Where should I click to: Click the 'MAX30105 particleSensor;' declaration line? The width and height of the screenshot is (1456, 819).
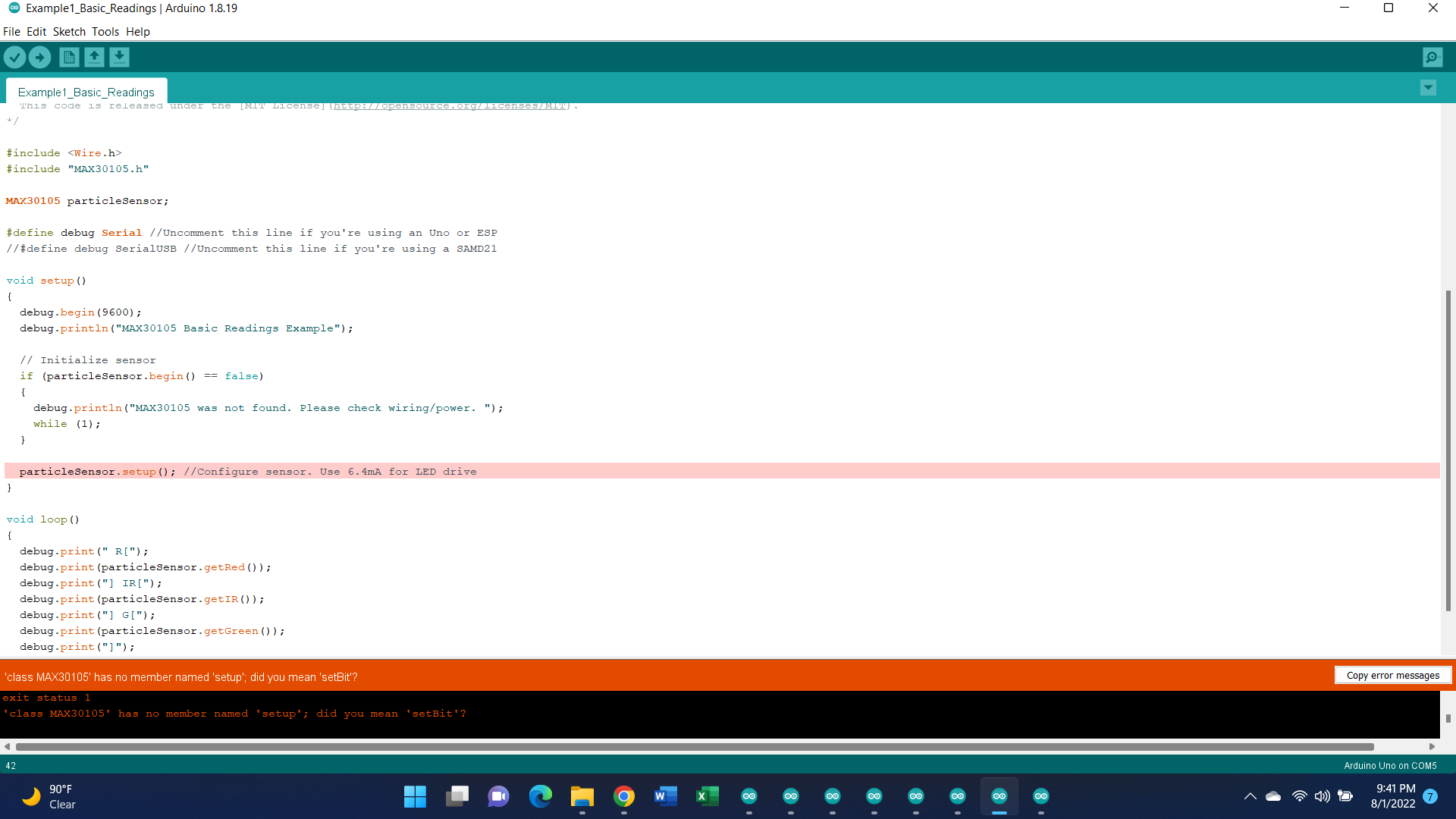pos(87,201)
